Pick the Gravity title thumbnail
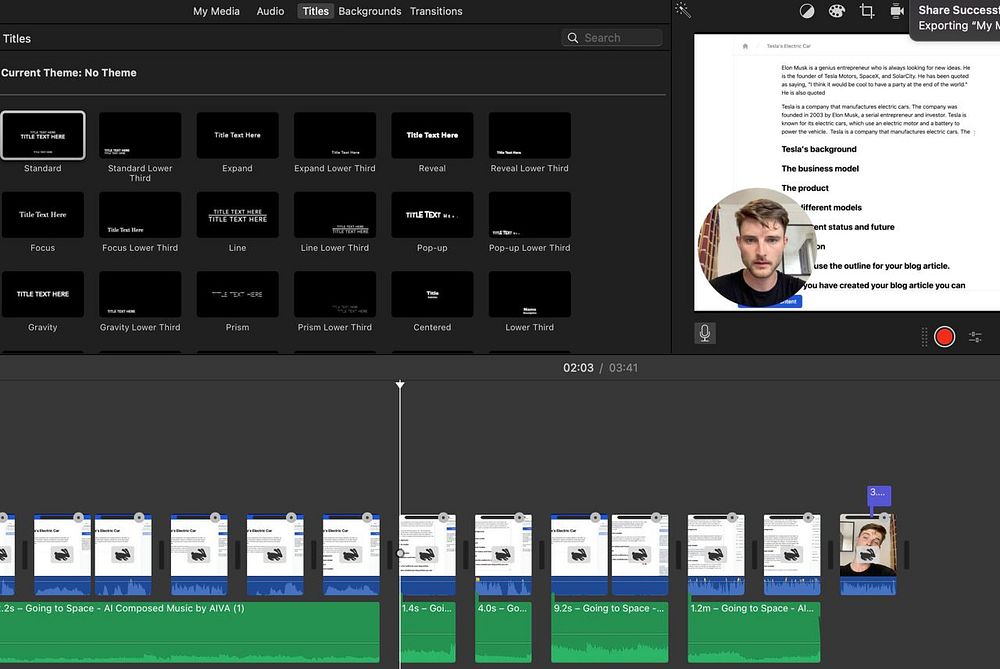1000x669 pixels. tap(43, 294)
